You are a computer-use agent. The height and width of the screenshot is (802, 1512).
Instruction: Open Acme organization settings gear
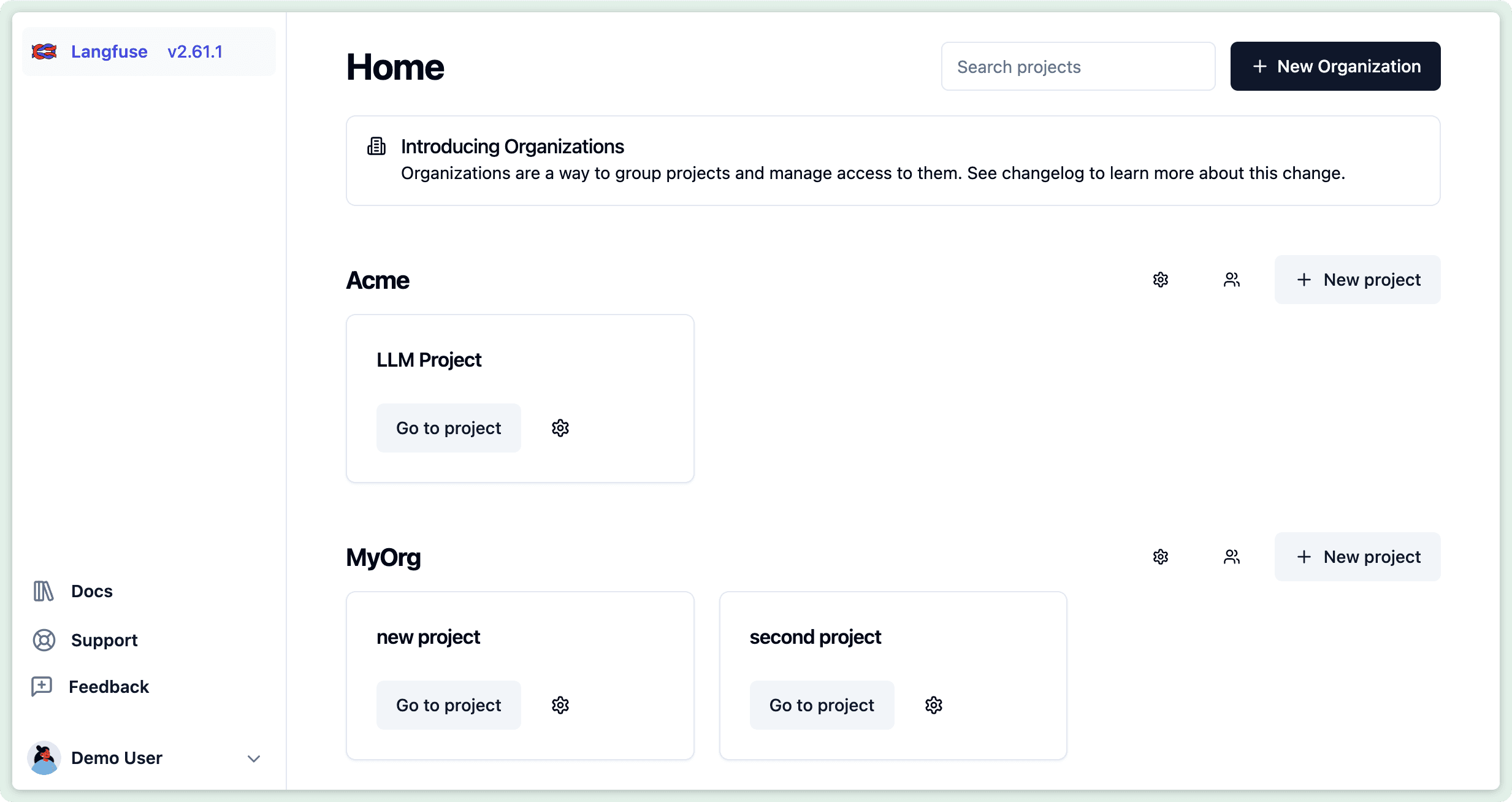click(1161, 280)
